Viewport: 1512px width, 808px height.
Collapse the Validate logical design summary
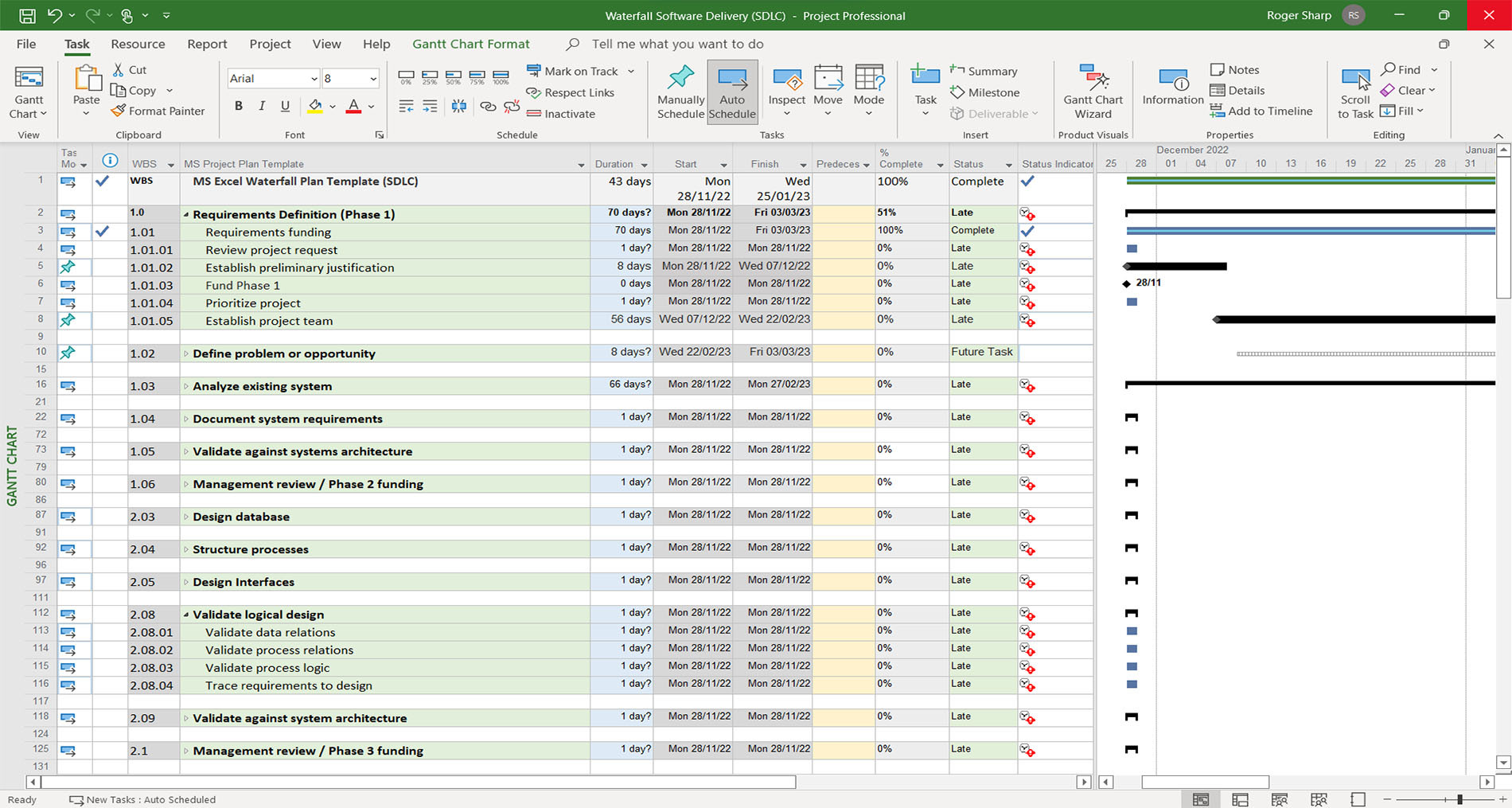[186, 615]
